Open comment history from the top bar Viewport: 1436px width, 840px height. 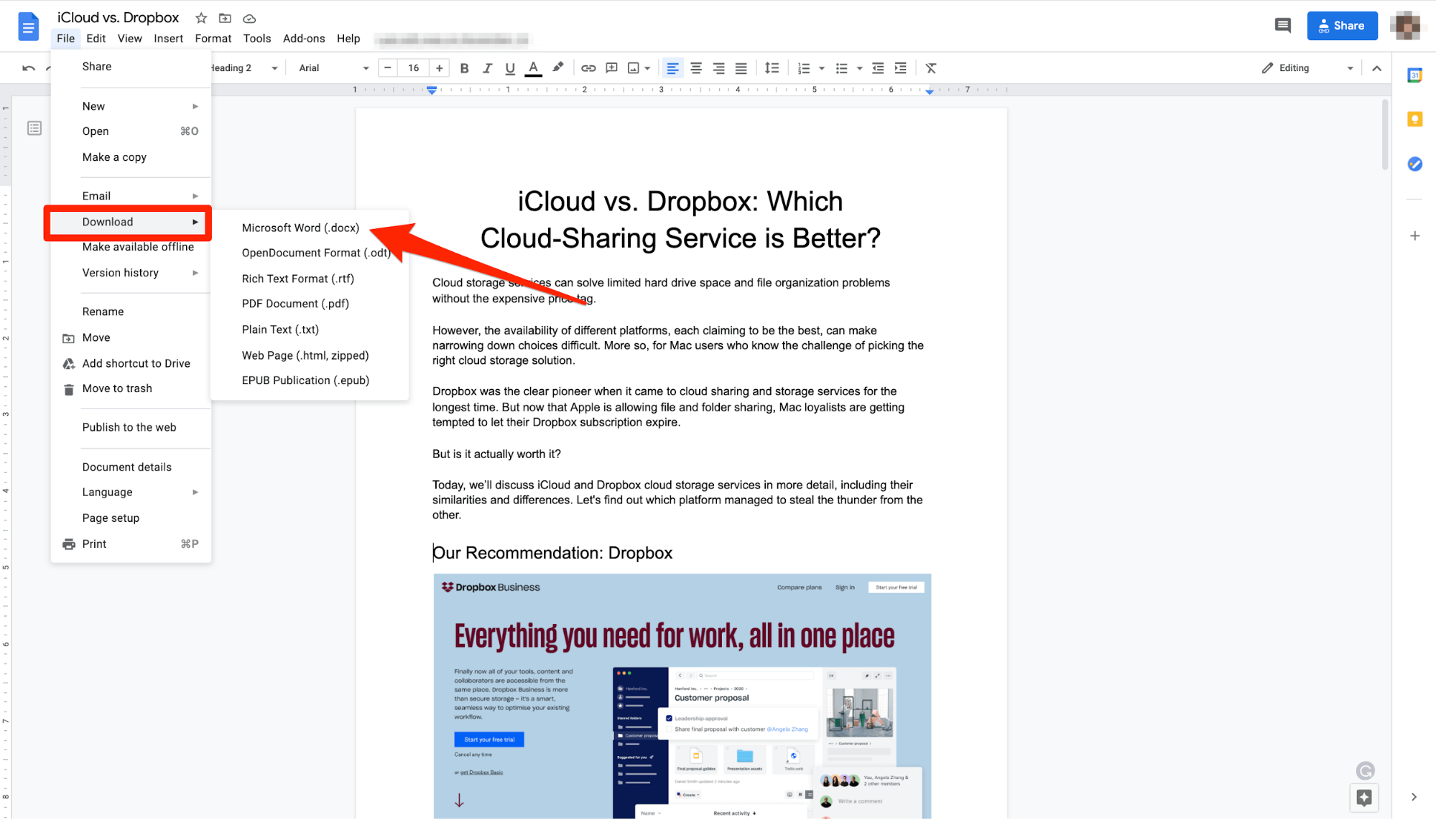coord(1283,25)
